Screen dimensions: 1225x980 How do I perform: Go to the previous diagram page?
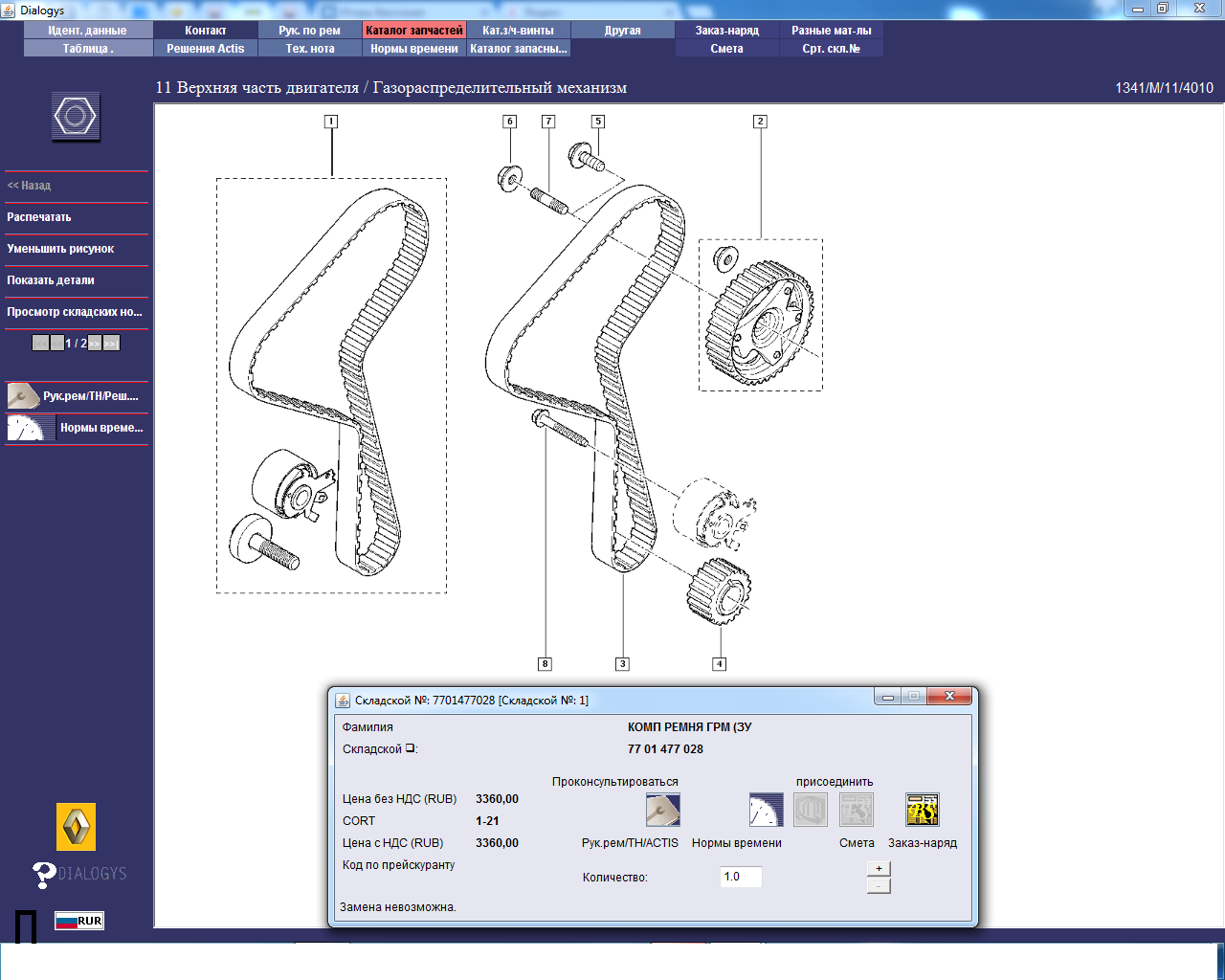click(57, 343)
